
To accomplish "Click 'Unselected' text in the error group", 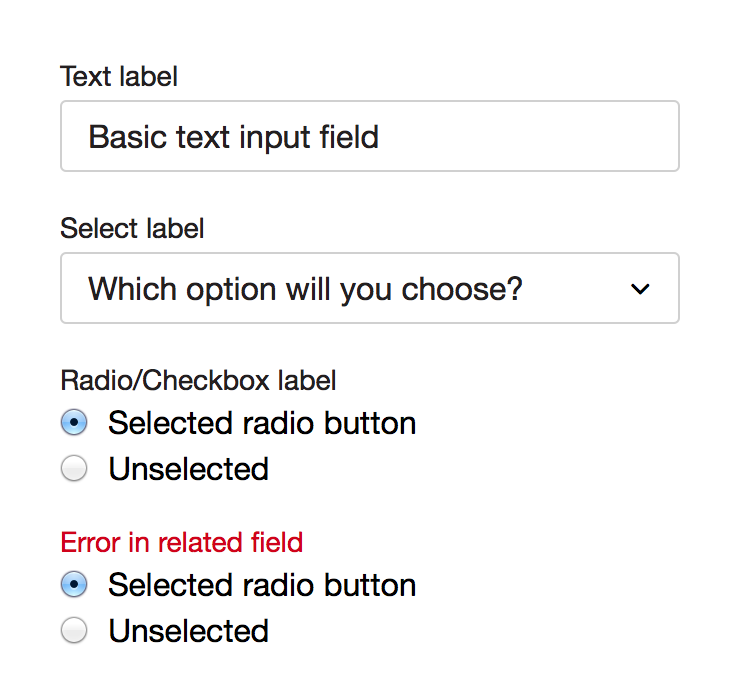I will (x=188, y=631).
